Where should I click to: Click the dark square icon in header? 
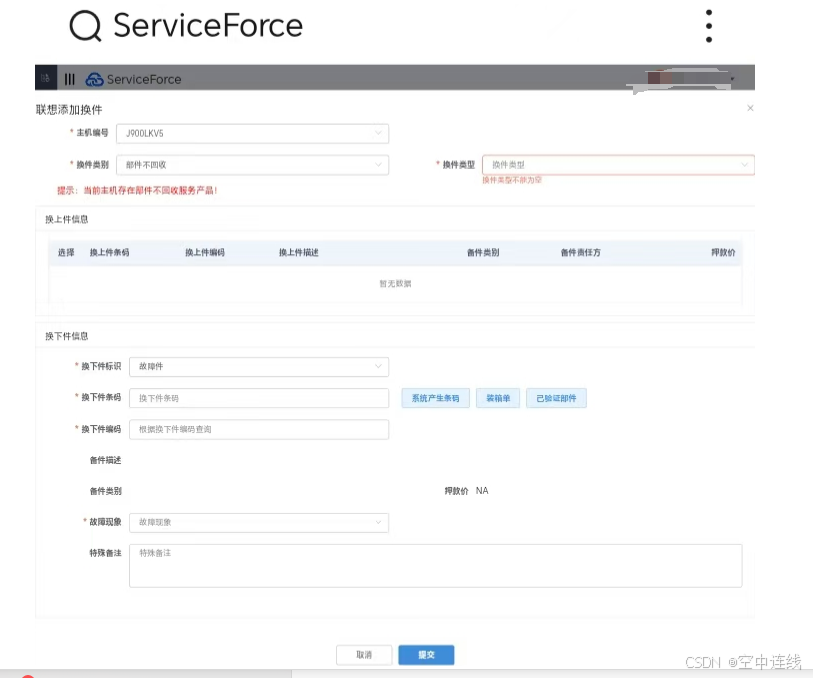pyautogui.click(x=46, y=78)
